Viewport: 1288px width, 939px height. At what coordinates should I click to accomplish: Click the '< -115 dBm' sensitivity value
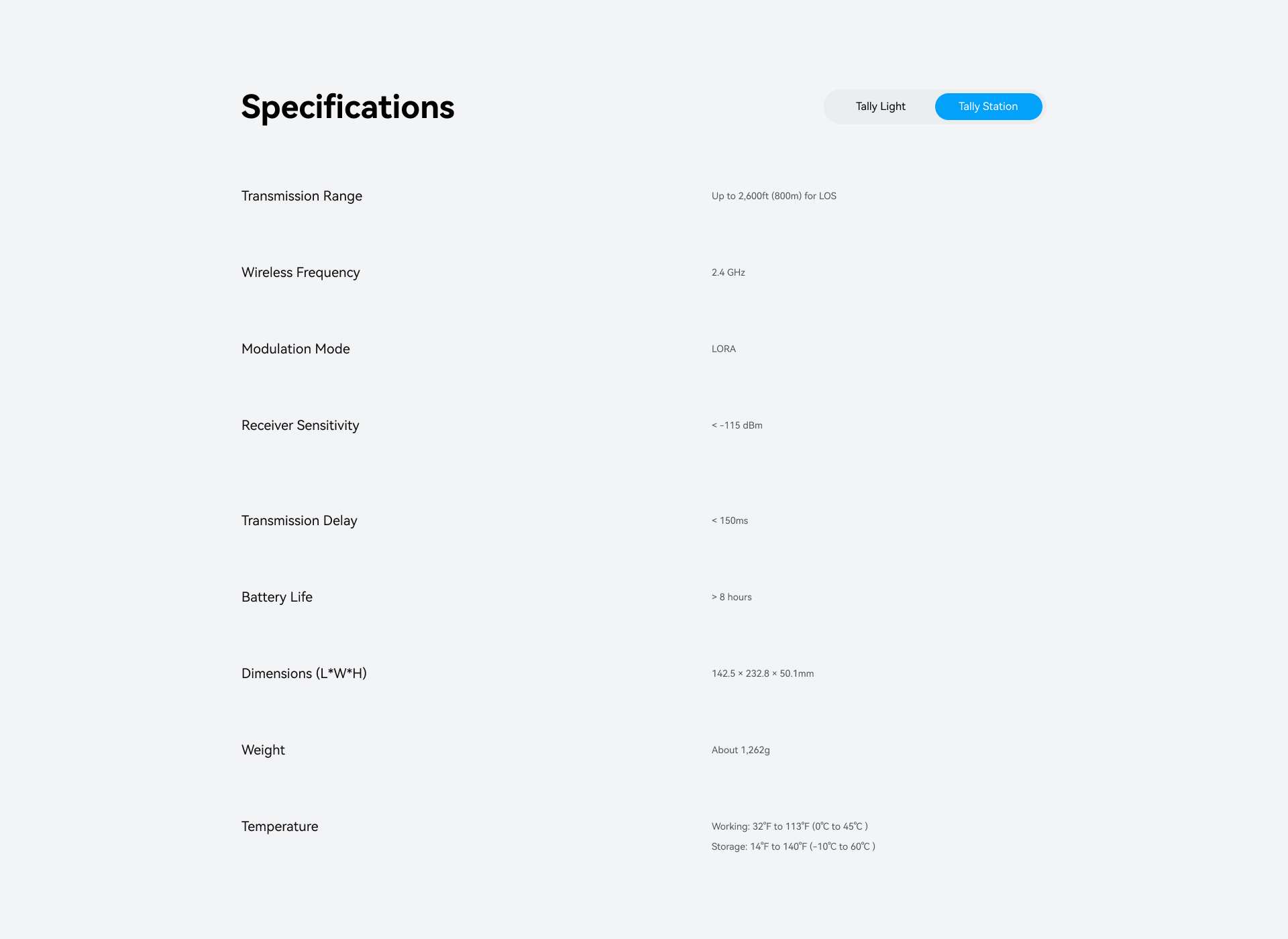737,425
